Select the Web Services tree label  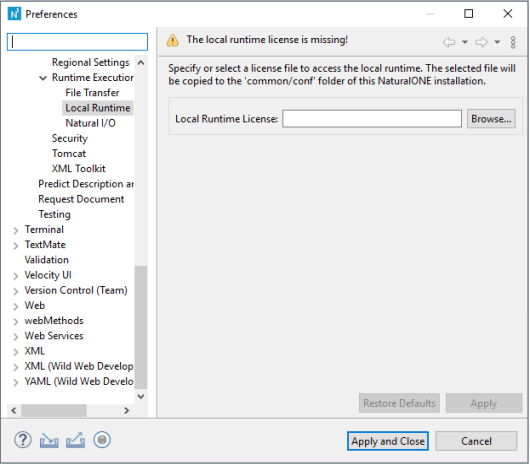coord(54,336)
